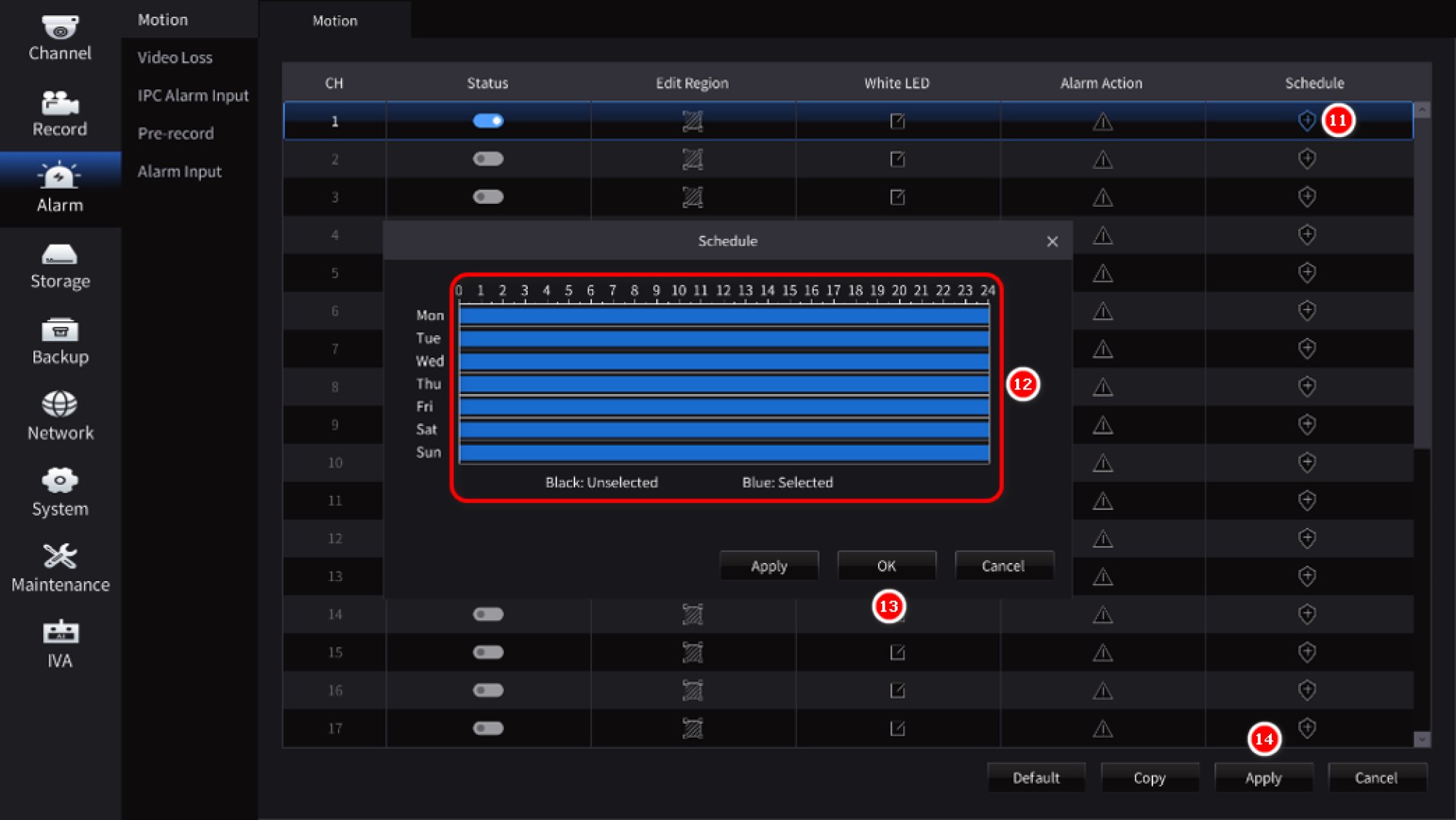Open the Maintenance tools section
This screenshot has height=820, width=1456.
coord(60,568)
